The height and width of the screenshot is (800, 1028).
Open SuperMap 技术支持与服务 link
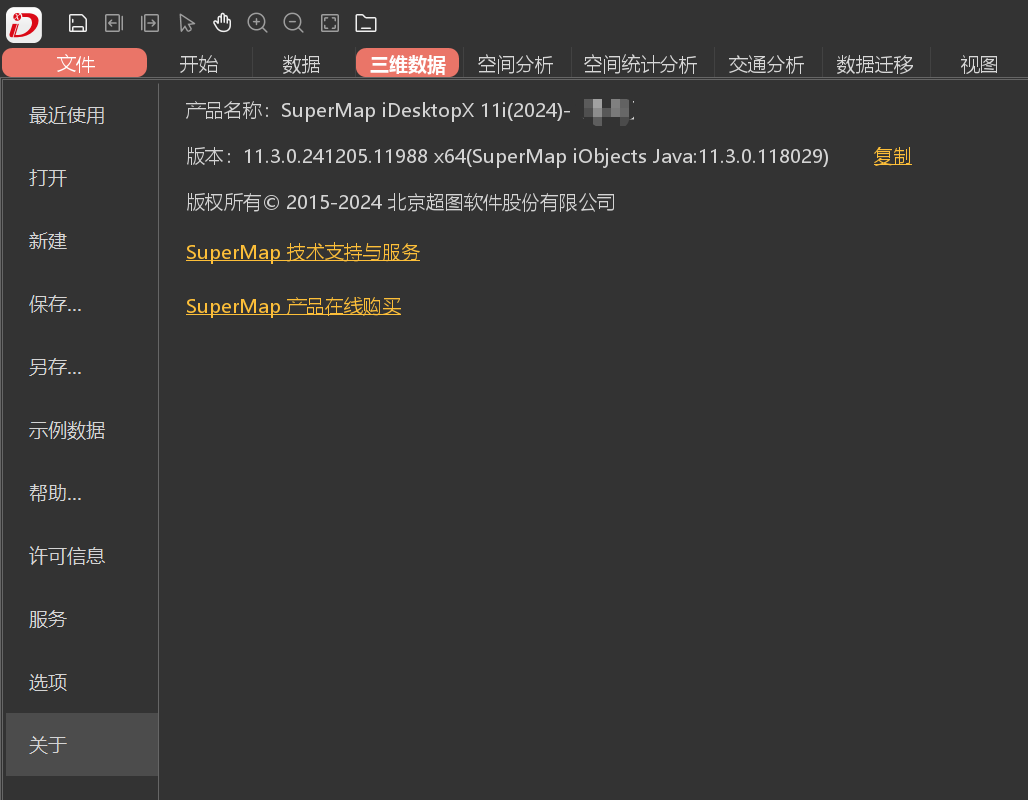point(303,253)
